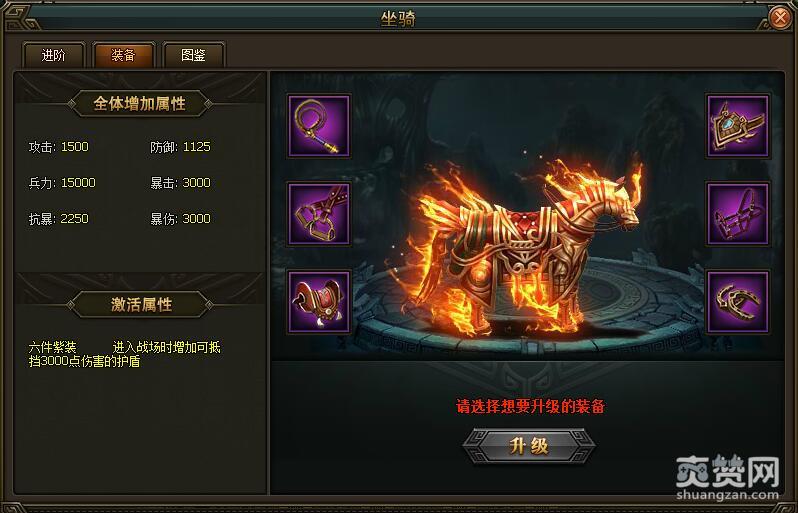
Task: Open the 装备 tab
Action: pos(123,55)
